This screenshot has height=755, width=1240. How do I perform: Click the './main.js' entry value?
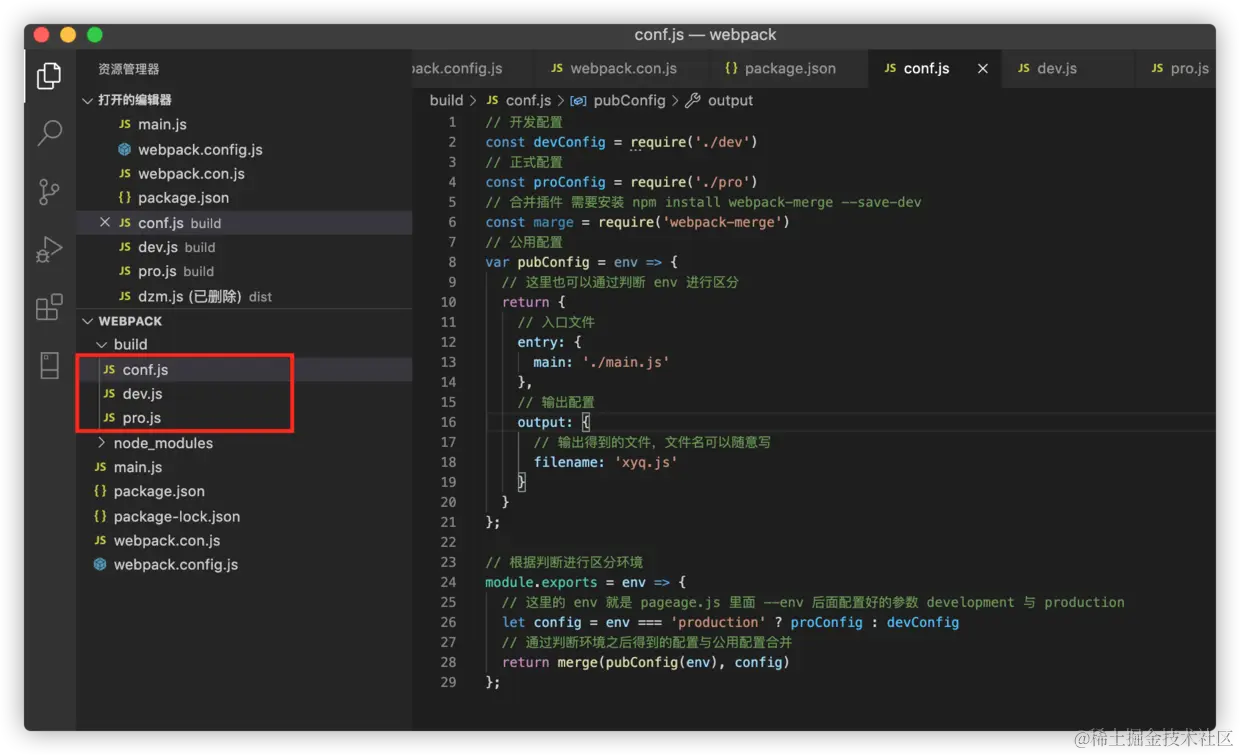tap(625, 362)
